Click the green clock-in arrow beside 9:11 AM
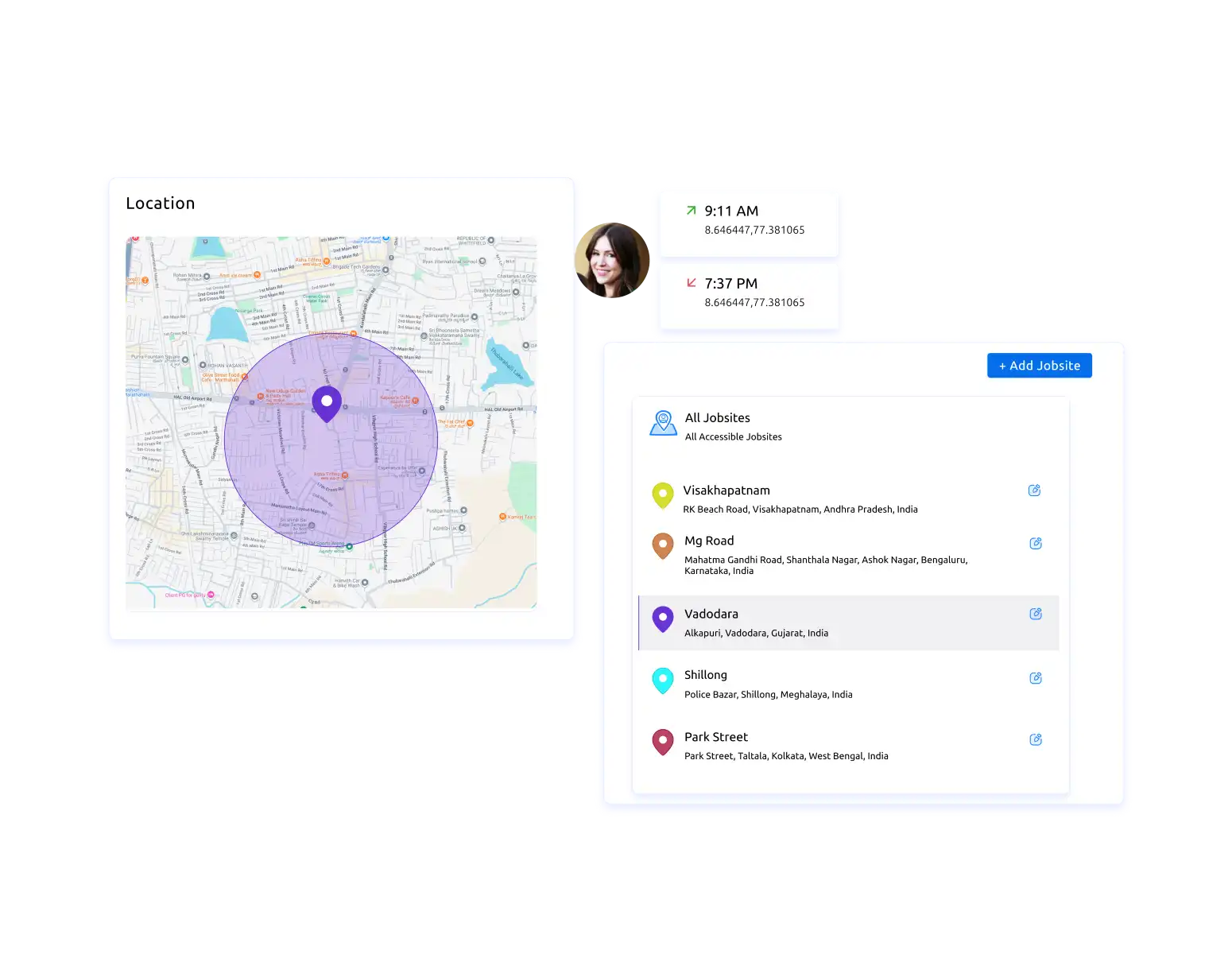Viewport: 1232px width, 954px height. 690,211
